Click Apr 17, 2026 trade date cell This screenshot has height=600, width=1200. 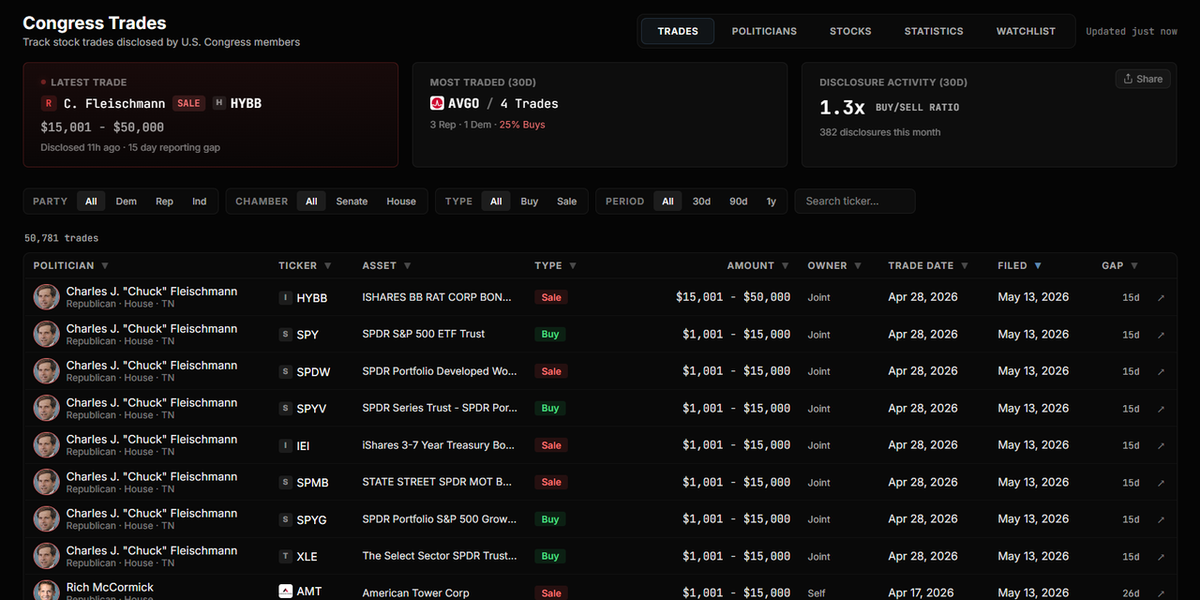[x=923, y=593]
